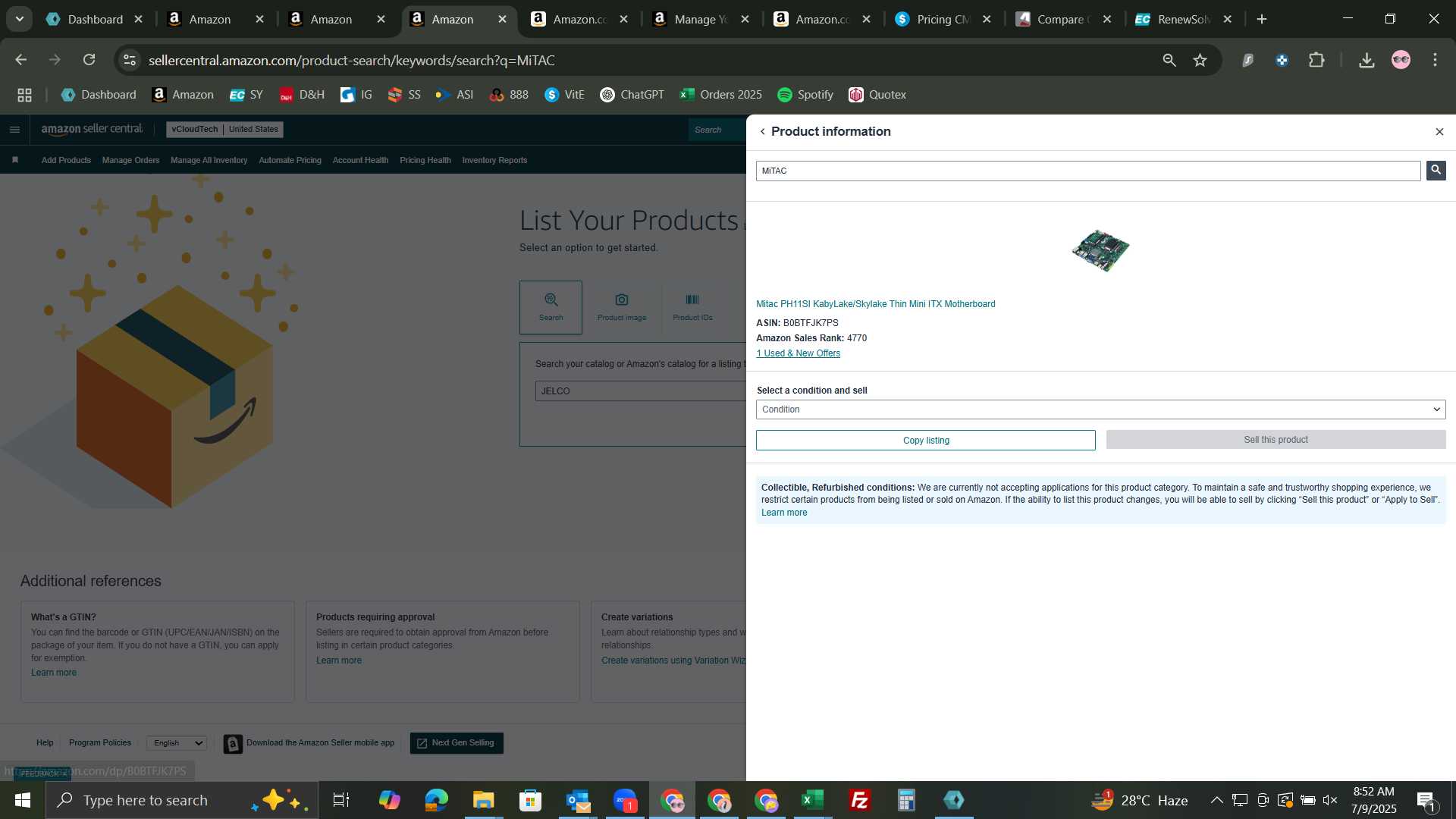Select the Product image option tile
Viewport: 1456px width, 819px height.
[x=622, y=307]
